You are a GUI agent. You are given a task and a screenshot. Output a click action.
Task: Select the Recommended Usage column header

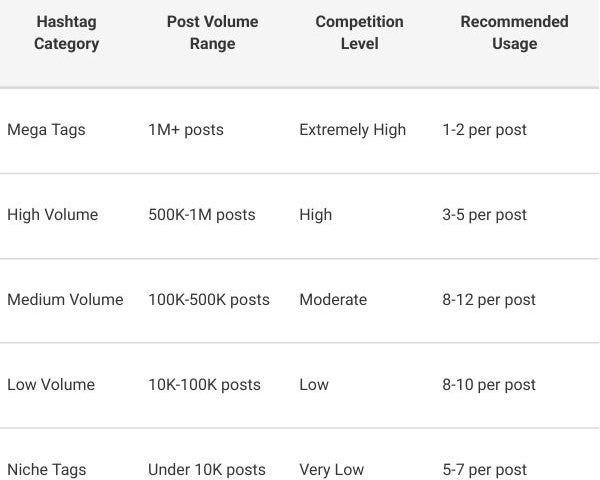coord(514,33)
